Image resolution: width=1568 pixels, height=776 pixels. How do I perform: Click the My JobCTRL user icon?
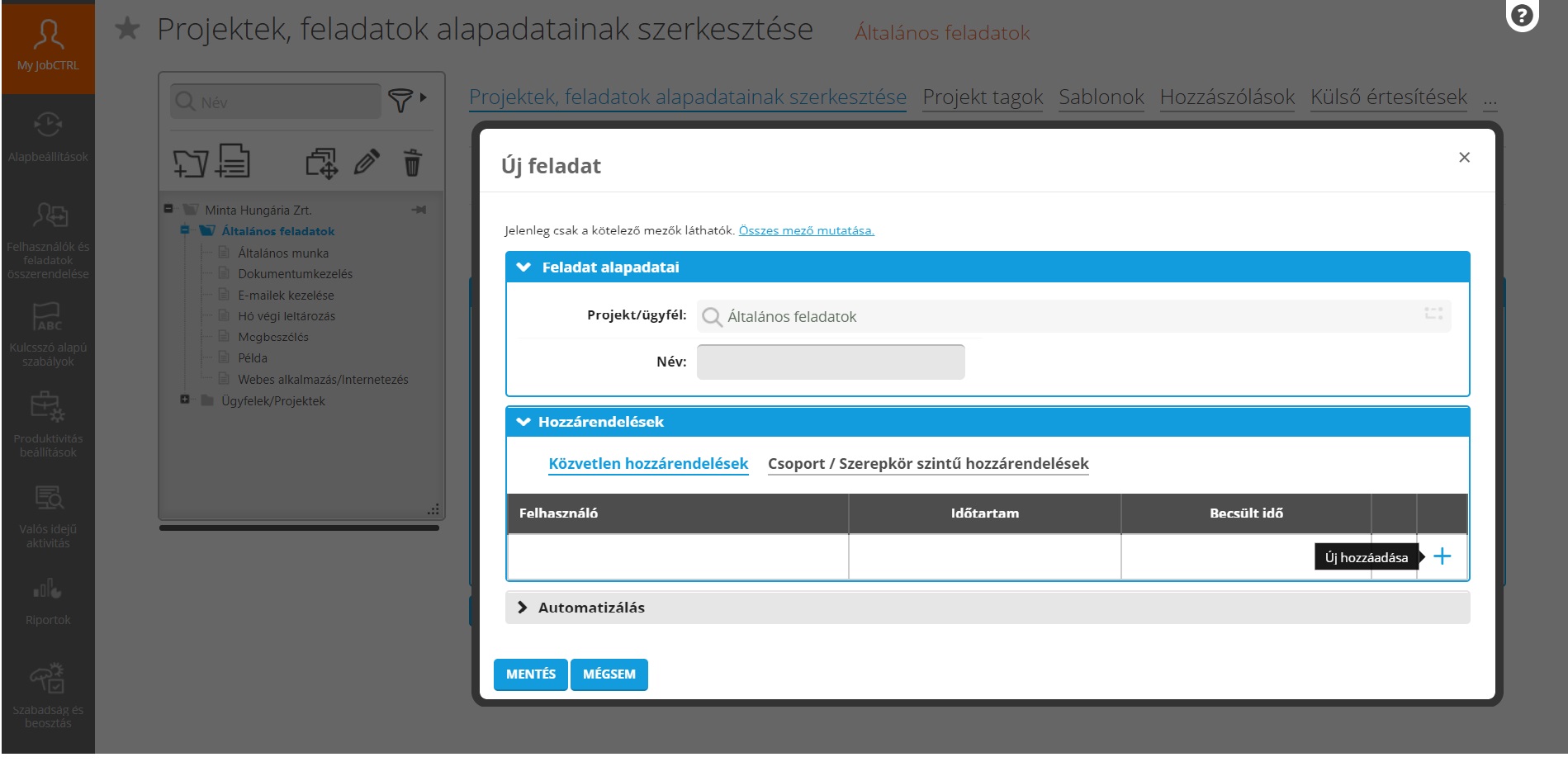[48, 35]
